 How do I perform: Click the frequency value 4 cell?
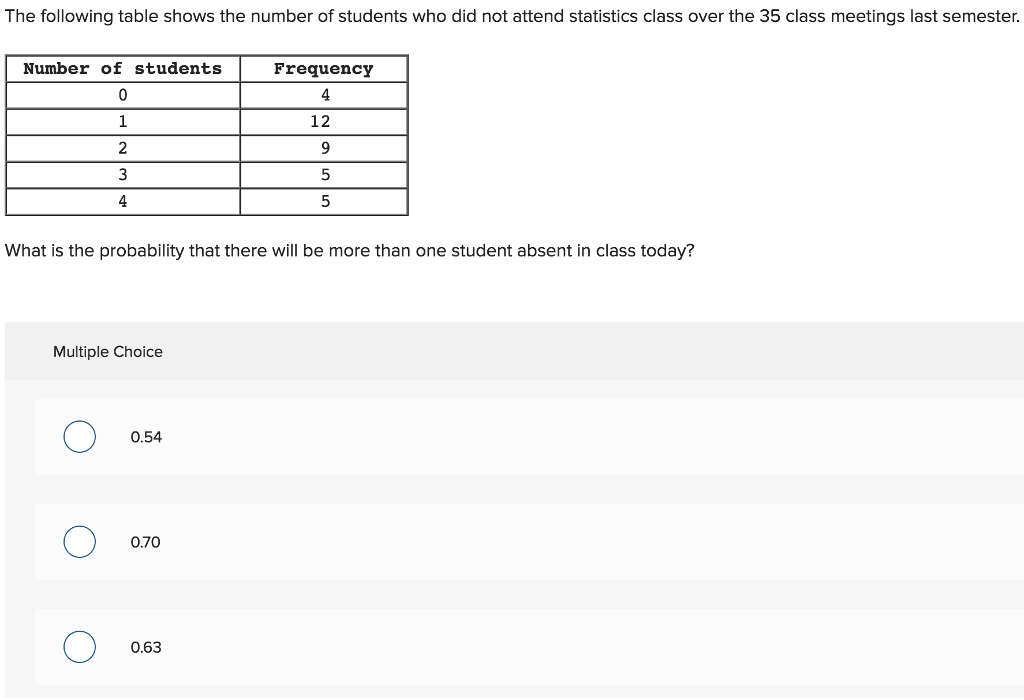[322, 95]
